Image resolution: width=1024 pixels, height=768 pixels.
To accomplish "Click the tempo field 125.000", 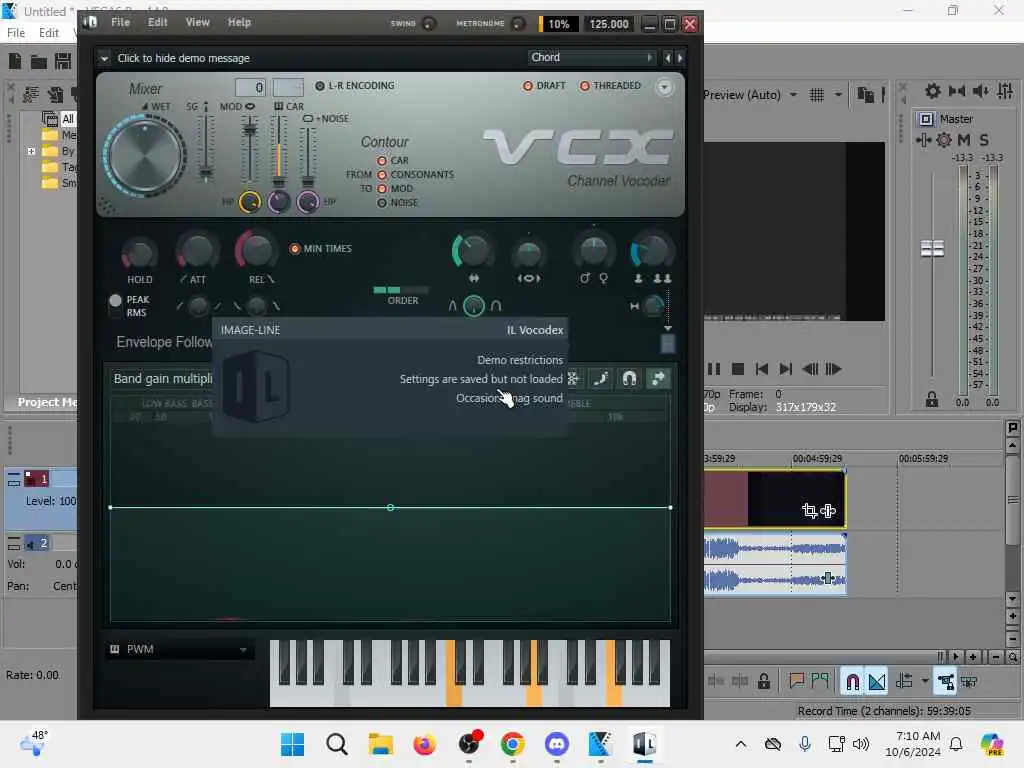I will coord(609,24).
